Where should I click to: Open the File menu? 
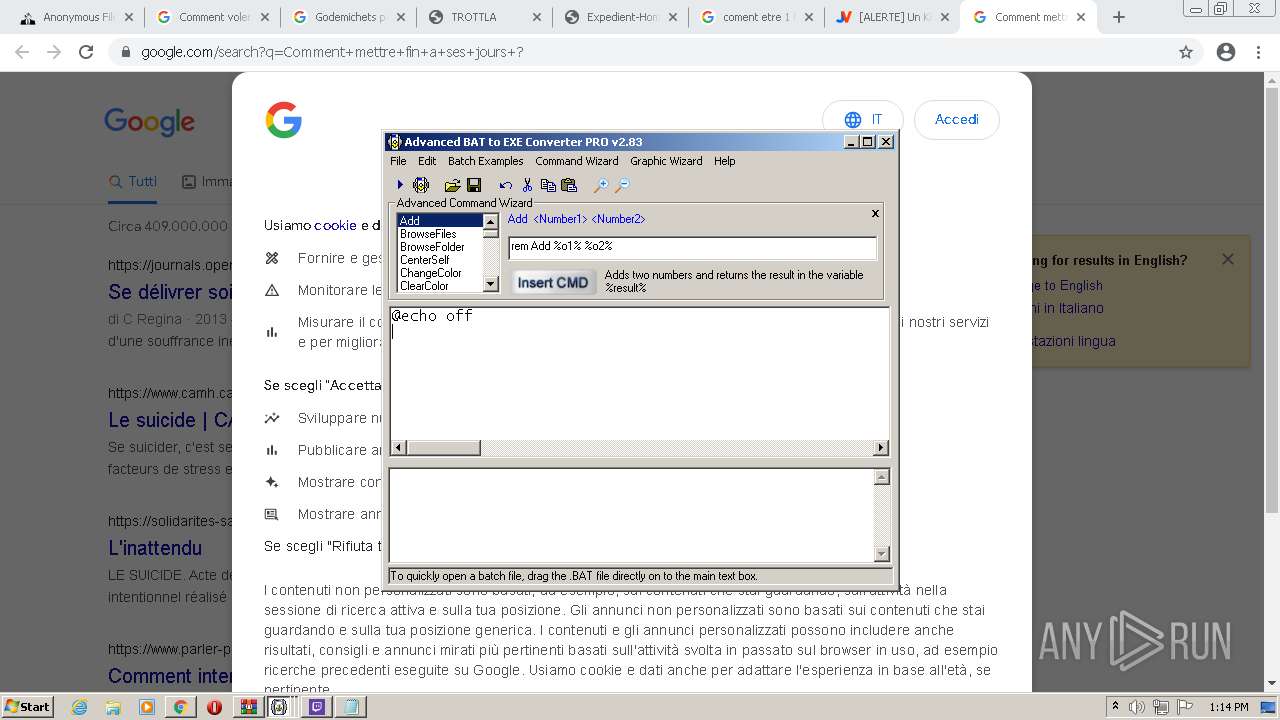pyautogui.click(x=398, y=161)
